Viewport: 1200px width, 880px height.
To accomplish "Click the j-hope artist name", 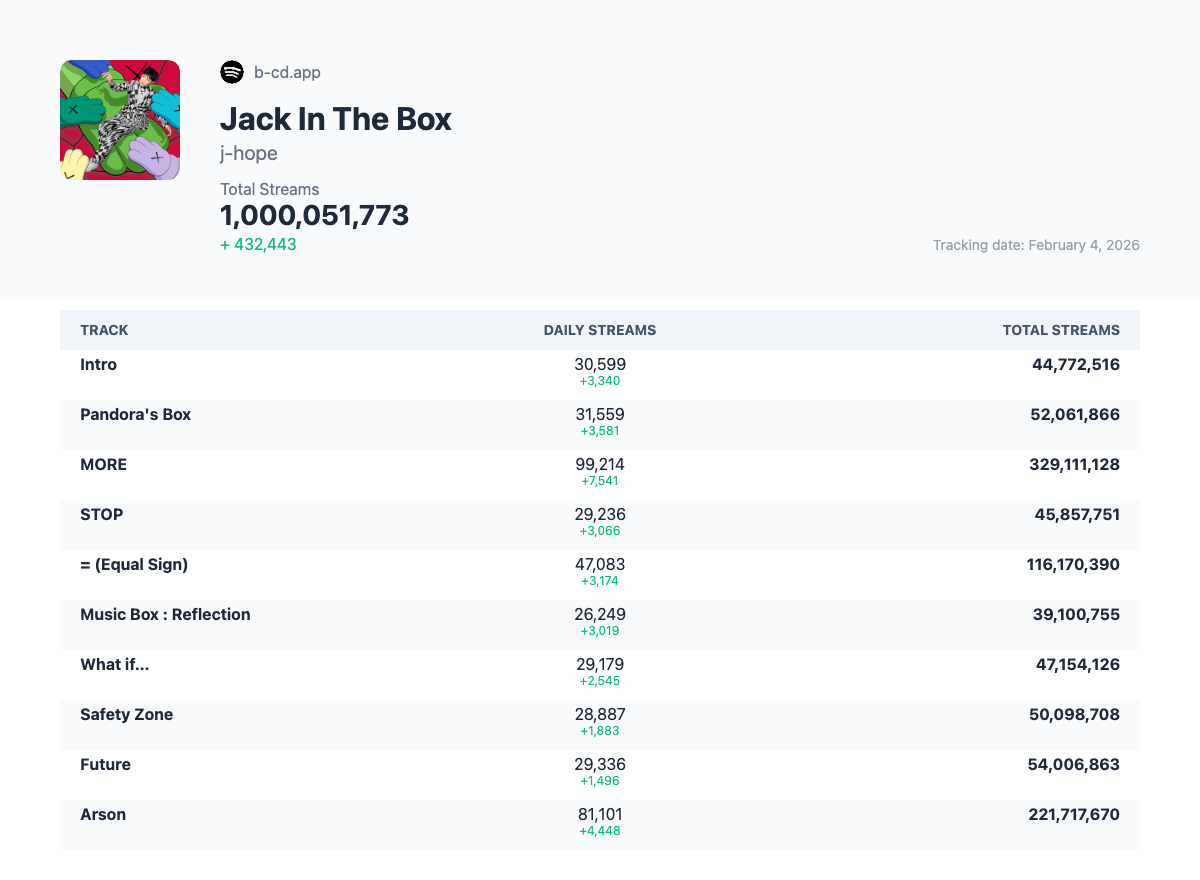I will pos(249,153).
